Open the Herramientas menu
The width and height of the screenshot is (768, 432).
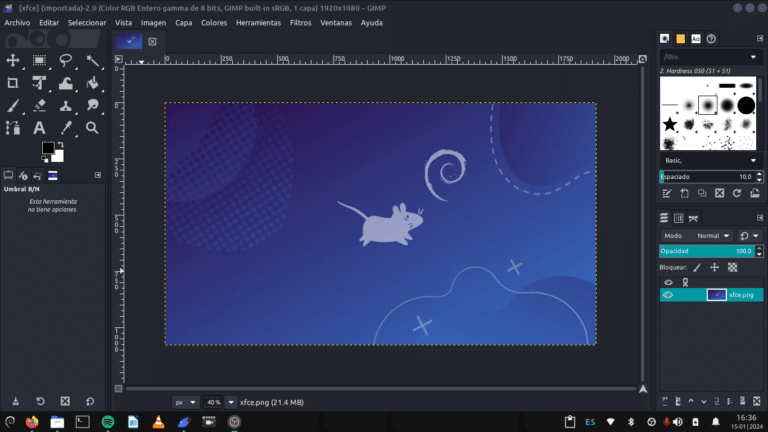258,23
